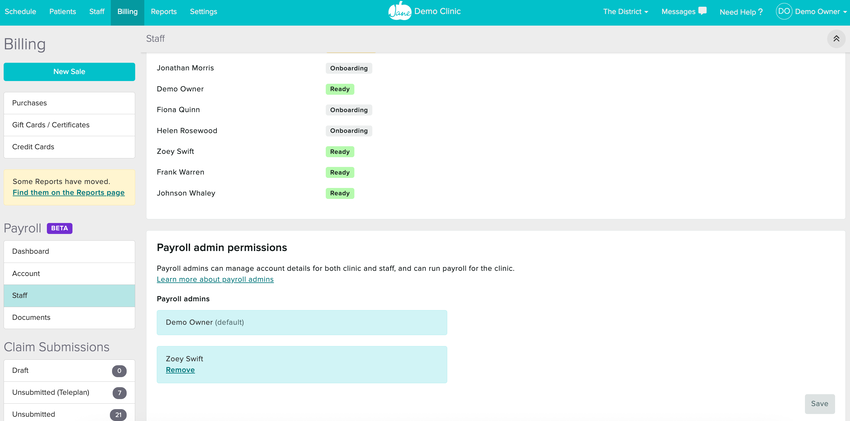This screenshot has height=421, width=850.
Task: Open the Schedule tab
Action: [x=20, y=12]
